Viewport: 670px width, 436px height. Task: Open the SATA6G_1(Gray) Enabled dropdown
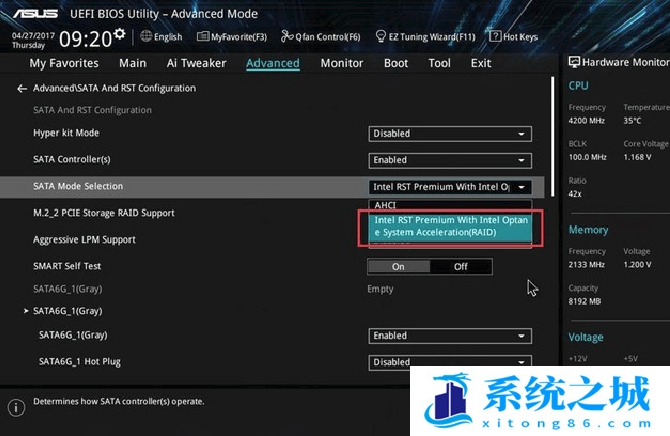(450, 336)
